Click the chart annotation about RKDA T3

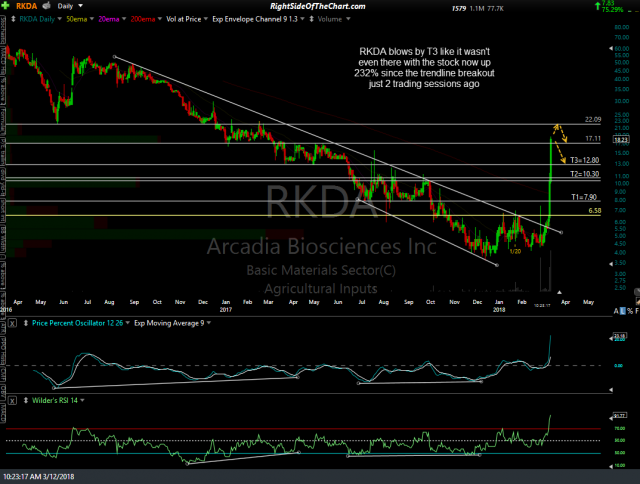[x=424, y=68]
